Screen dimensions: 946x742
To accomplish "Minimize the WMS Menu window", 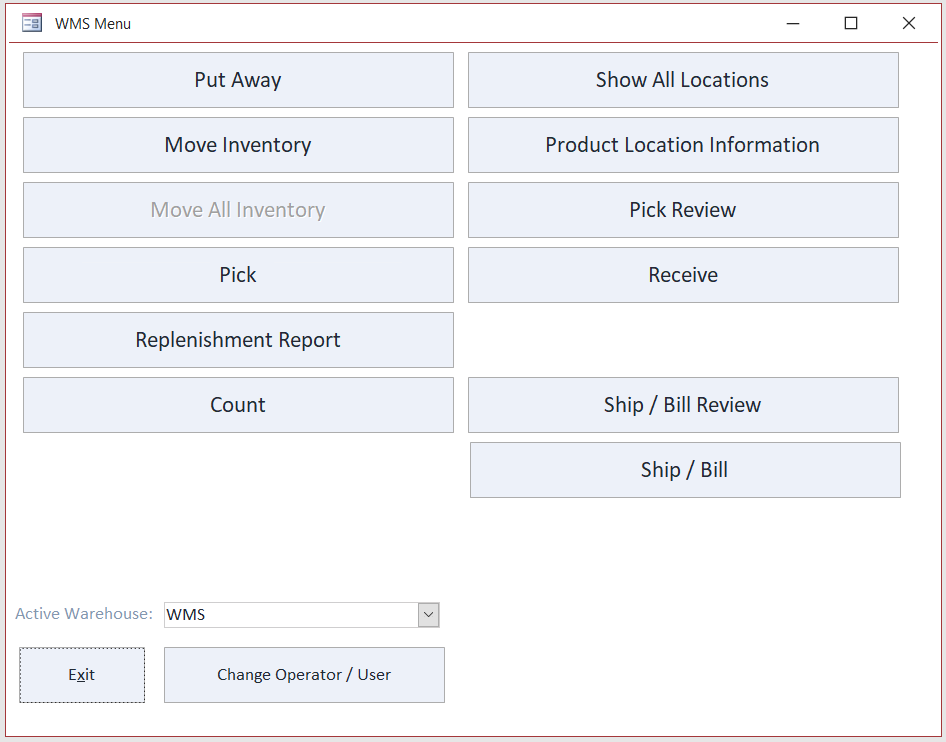I will 793,23.
